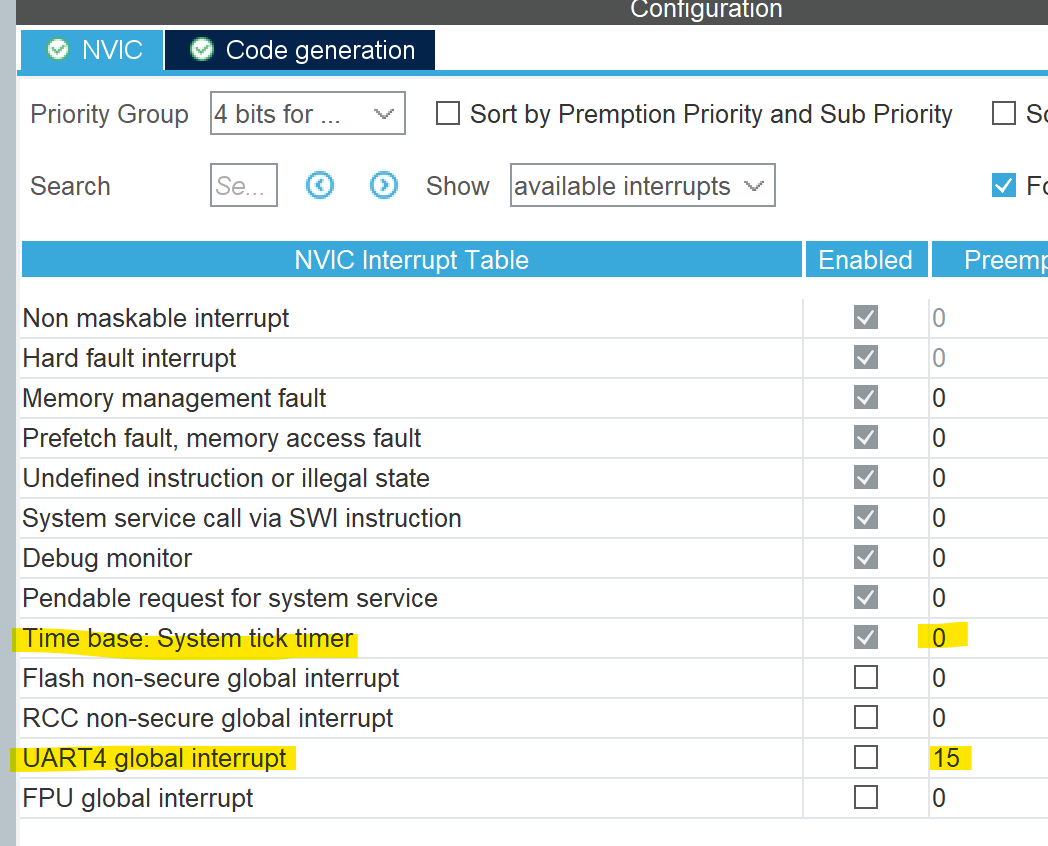The height and width of the screenshot is (846, 1048).
Task: Toggle RCC non-secure global interrupt checkbox
Action: tap(866, 718)
